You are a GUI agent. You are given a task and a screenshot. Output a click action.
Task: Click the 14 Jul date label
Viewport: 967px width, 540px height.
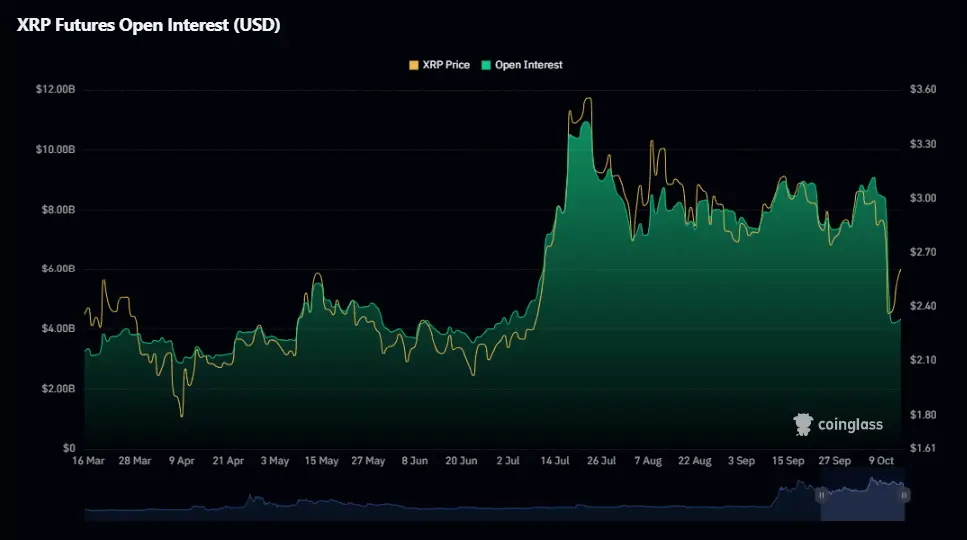pyautogui.click(x=554, y=460)
